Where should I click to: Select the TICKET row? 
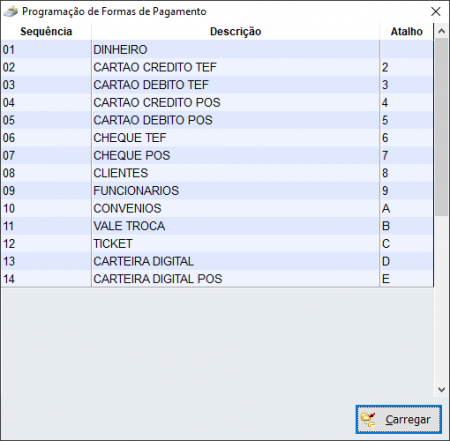tap(217, 244)
